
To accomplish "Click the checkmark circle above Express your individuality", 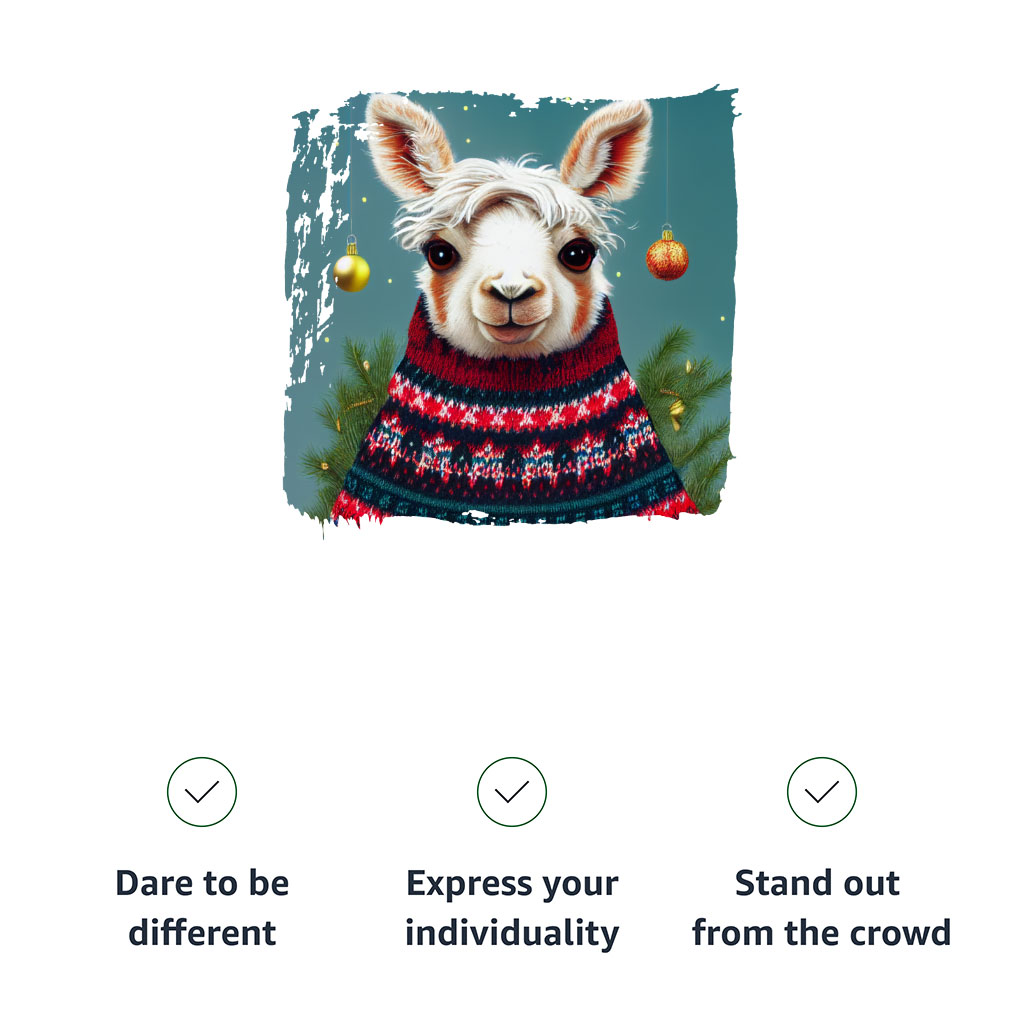I will [x=512, y=792].
